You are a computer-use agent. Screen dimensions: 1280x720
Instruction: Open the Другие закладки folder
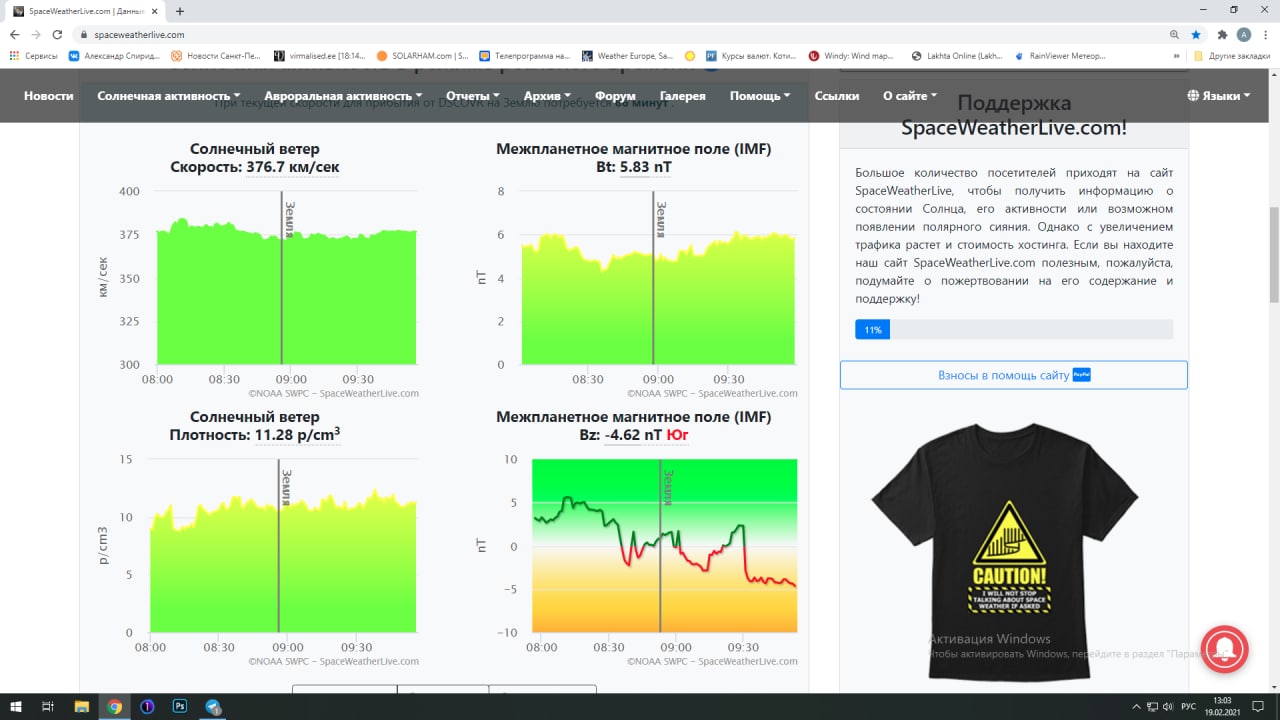click(x=1232, y=56)
